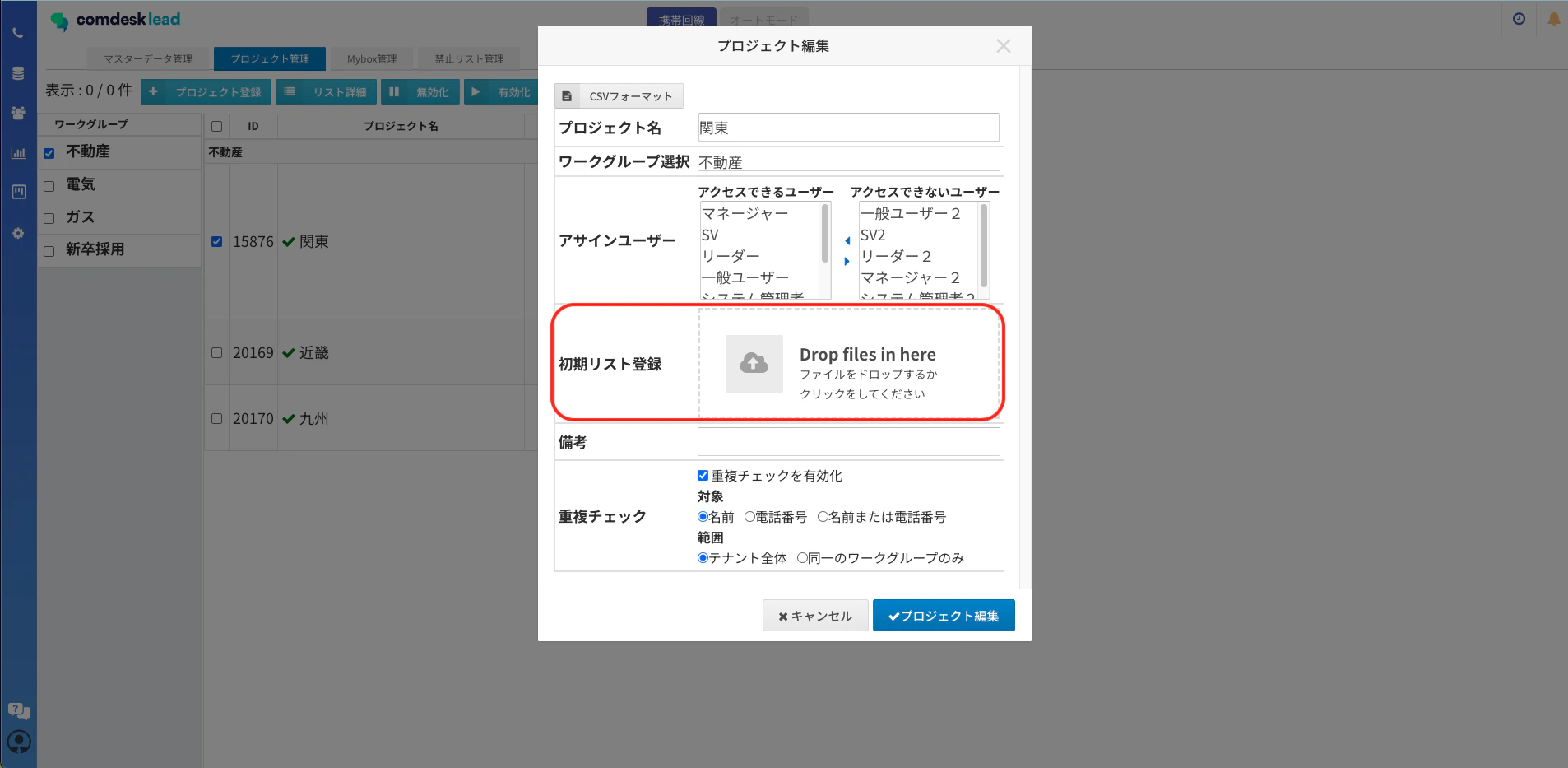Select SV2 in inaccessible users list
This screenshot has width=1568, height=768.
coord(873,235)
